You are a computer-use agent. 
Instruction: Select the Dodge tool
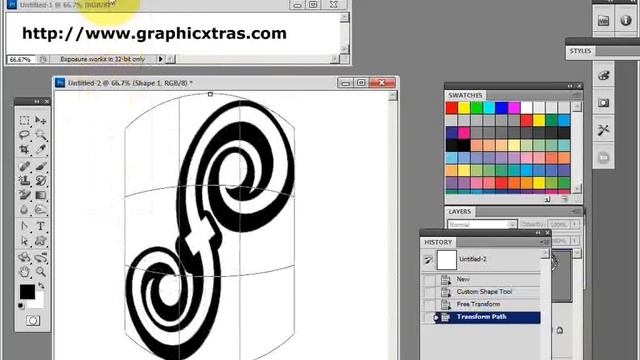tap(40, 209)
